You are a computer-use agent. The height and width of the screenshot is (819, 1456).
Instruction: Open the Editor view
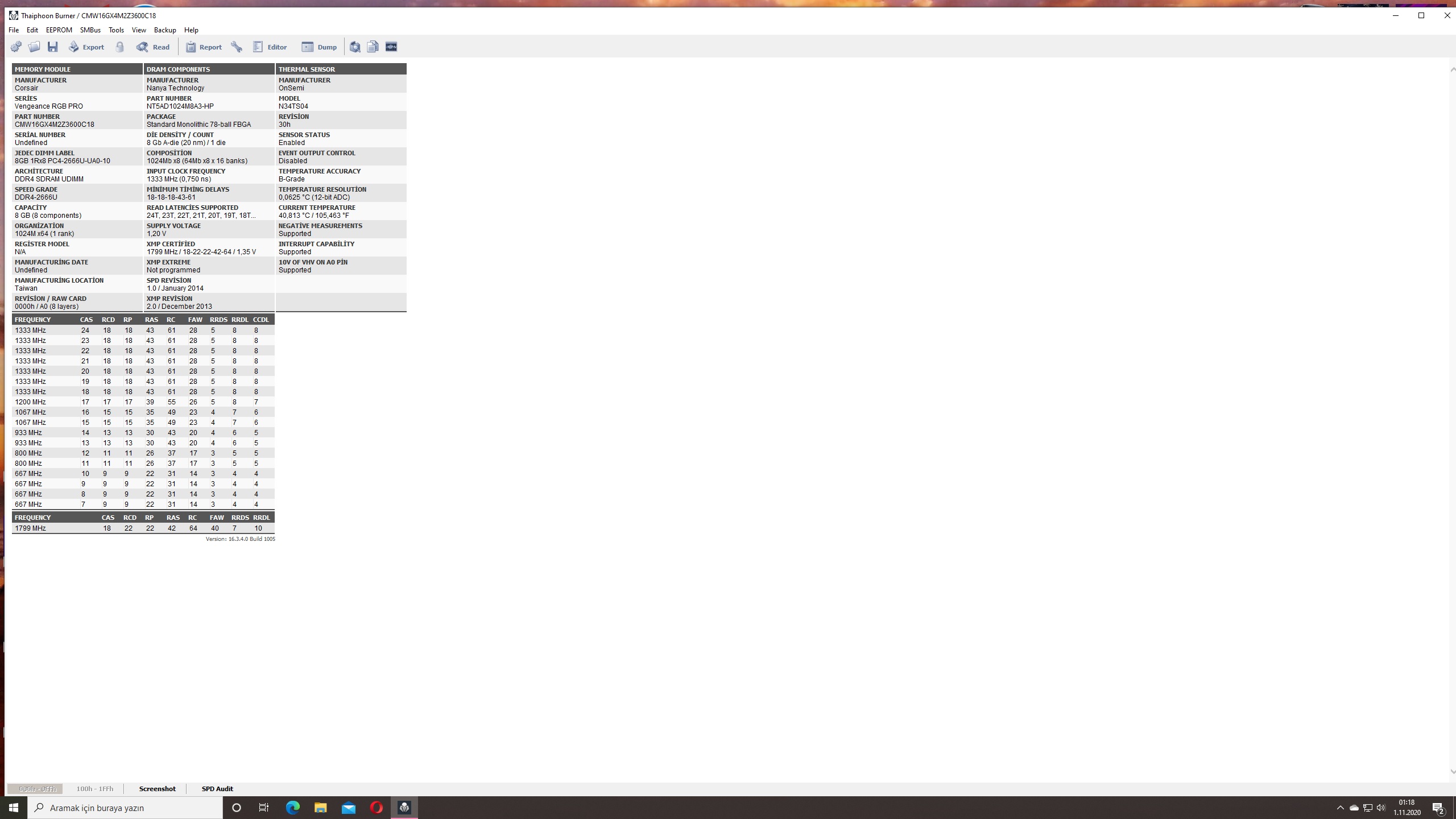coord(270,47)
